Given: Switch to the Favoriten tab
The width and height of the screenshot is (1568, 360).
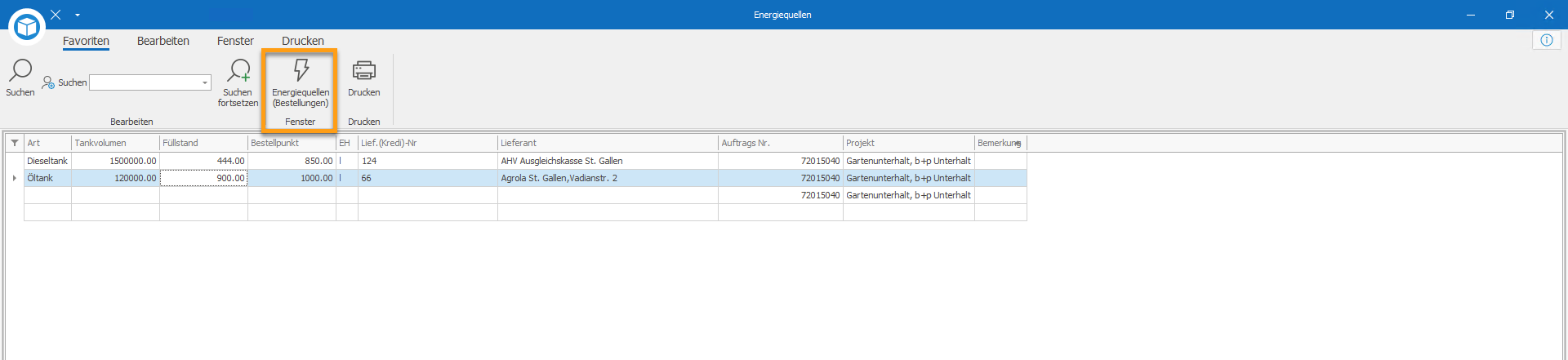Looking at the screenshot, I should click(x=86, y=41).
